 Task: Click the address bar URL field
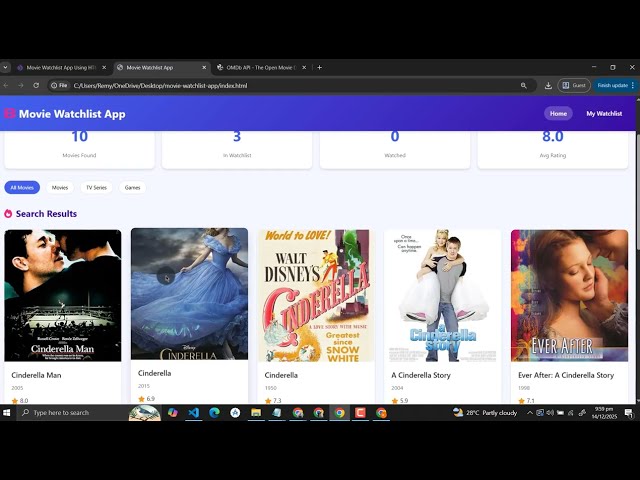point(294,86)
